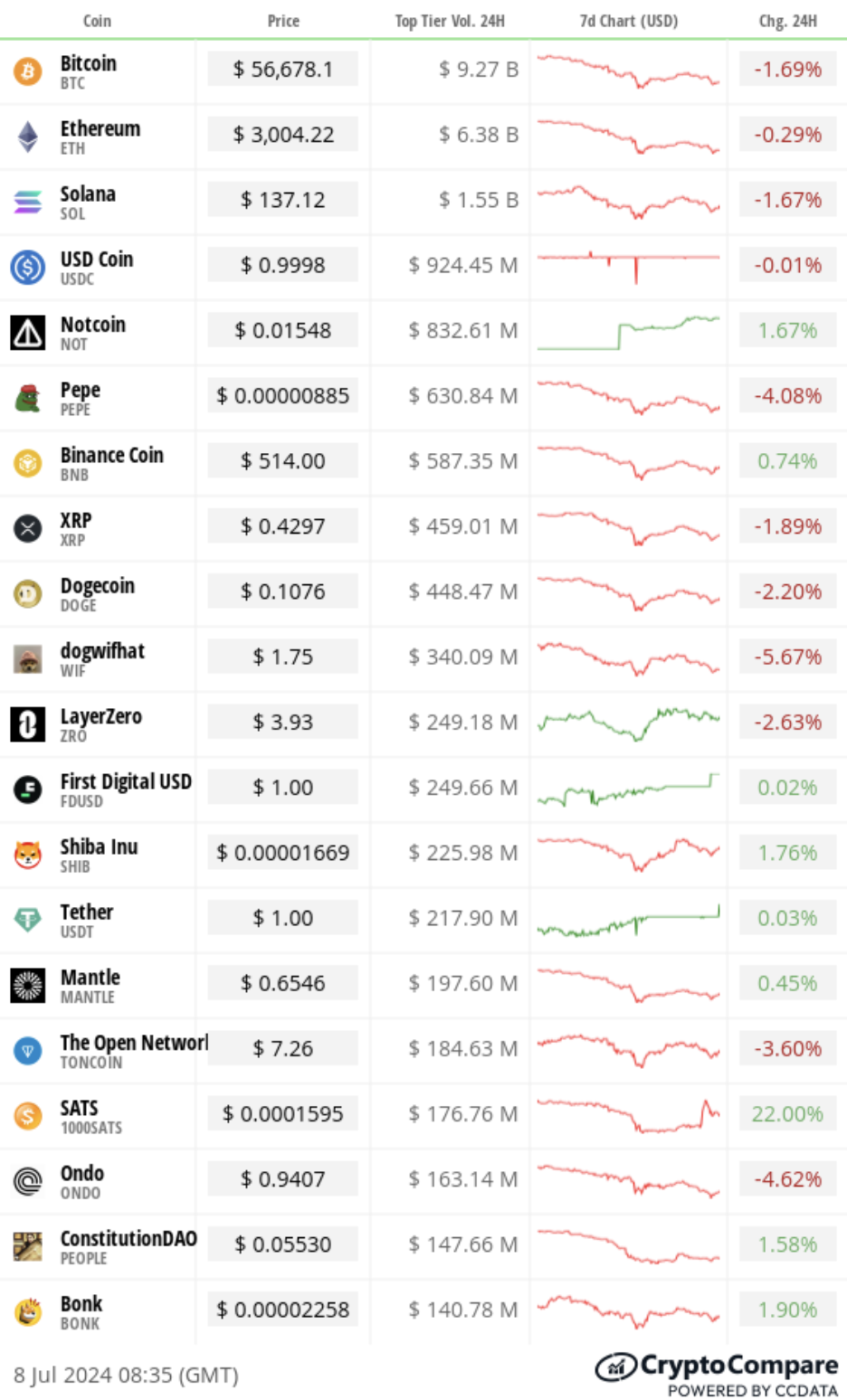This screenshot has width=847, height=1400.
Task: Click Bitcoin price $ 56,678.1
Action: click(x=282, y=69)
